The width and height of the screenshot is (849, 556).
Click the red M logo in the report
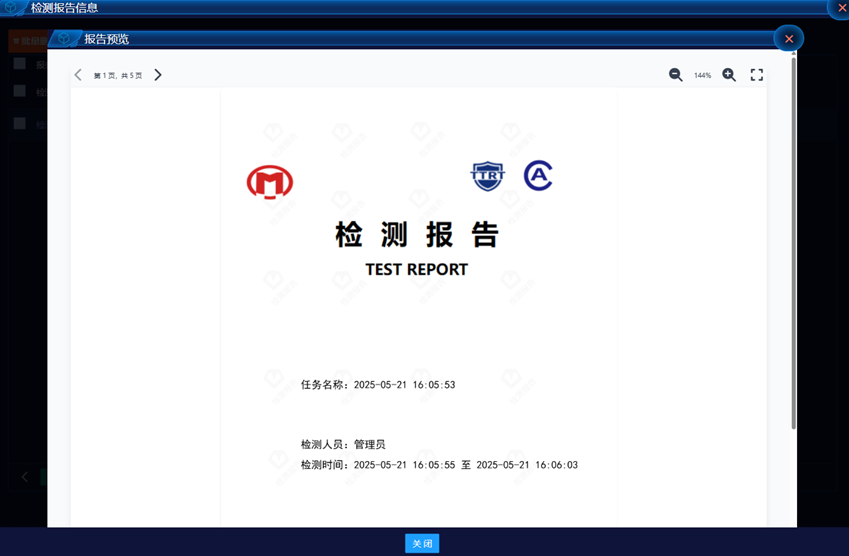coord(270,182)
